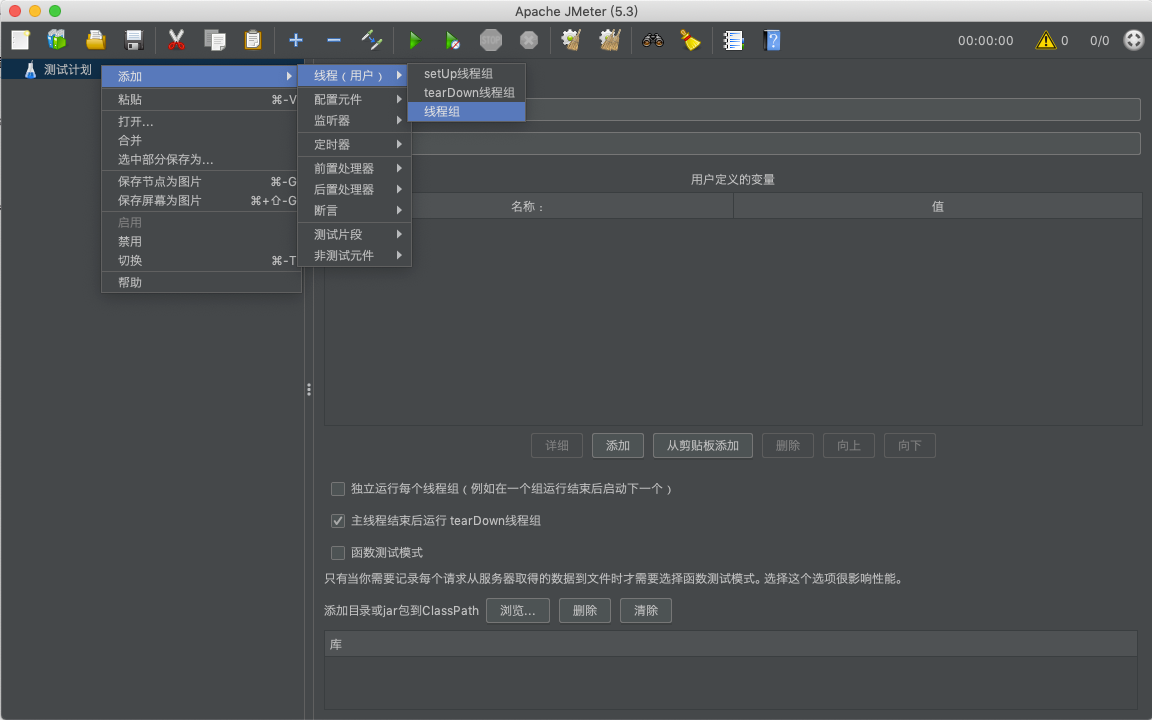This screenshot has height=720, width=1152.
Task: Start the test with green play icon
Action: point(415,40)
